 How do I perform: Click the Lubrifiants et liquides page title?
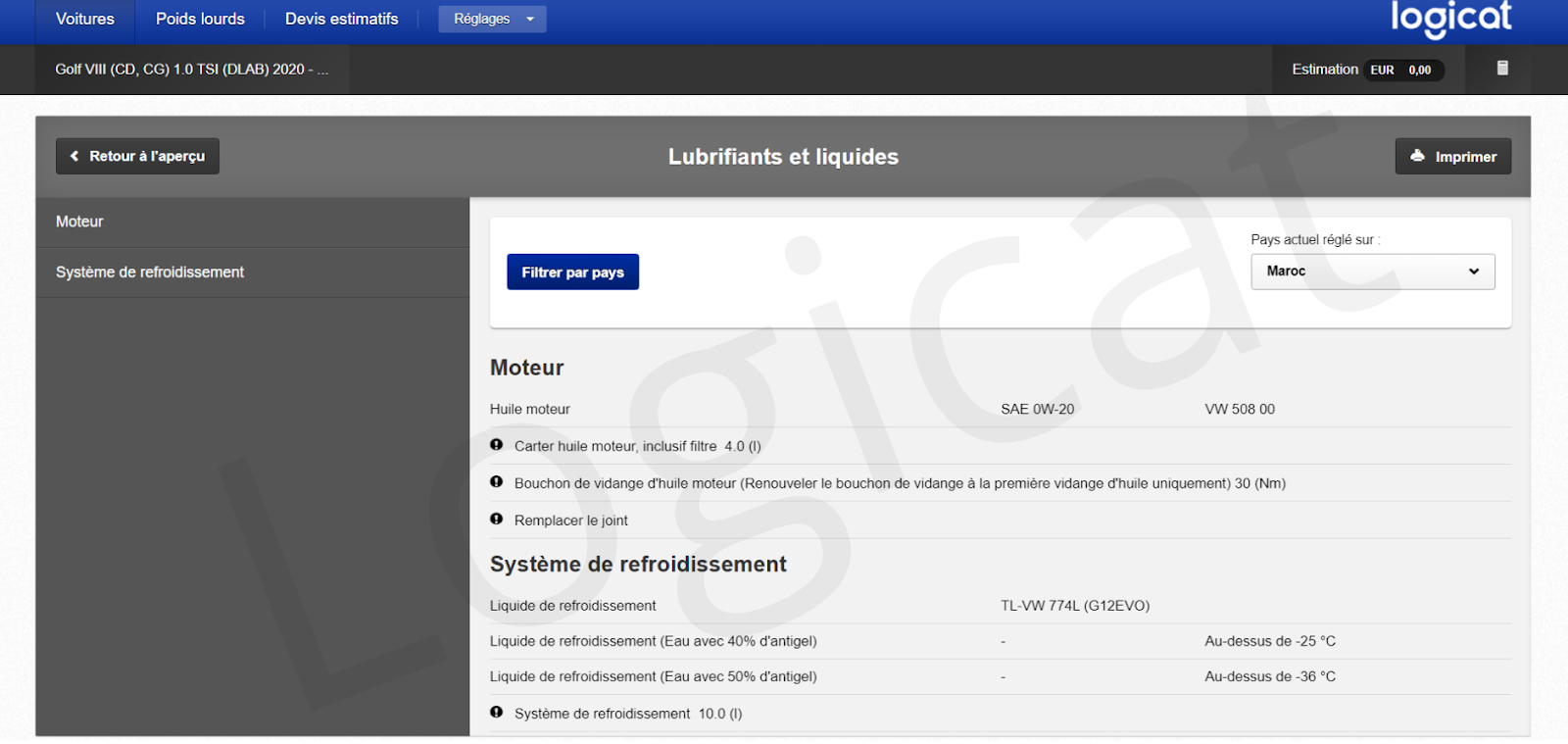point(783,157)
